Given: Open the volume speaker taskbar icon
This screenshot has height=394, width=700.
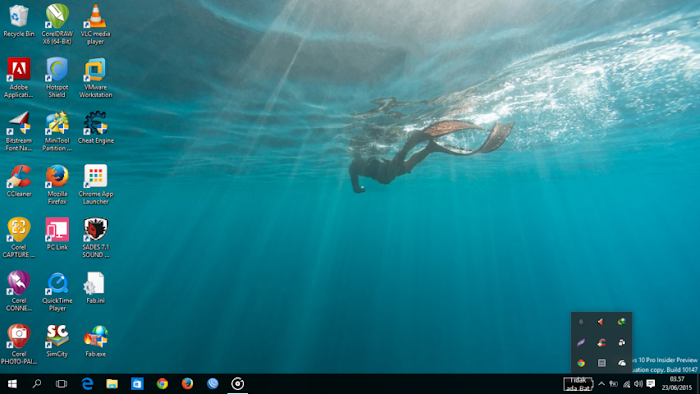Looking at the screenshot, I should pos(638,384).
